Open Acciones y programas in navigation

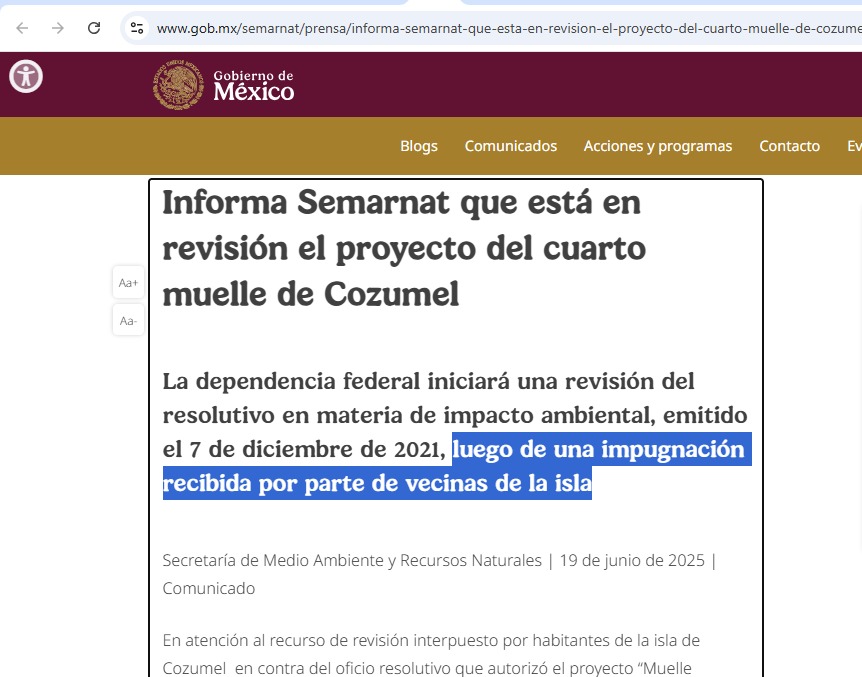(x=657, y=146)
